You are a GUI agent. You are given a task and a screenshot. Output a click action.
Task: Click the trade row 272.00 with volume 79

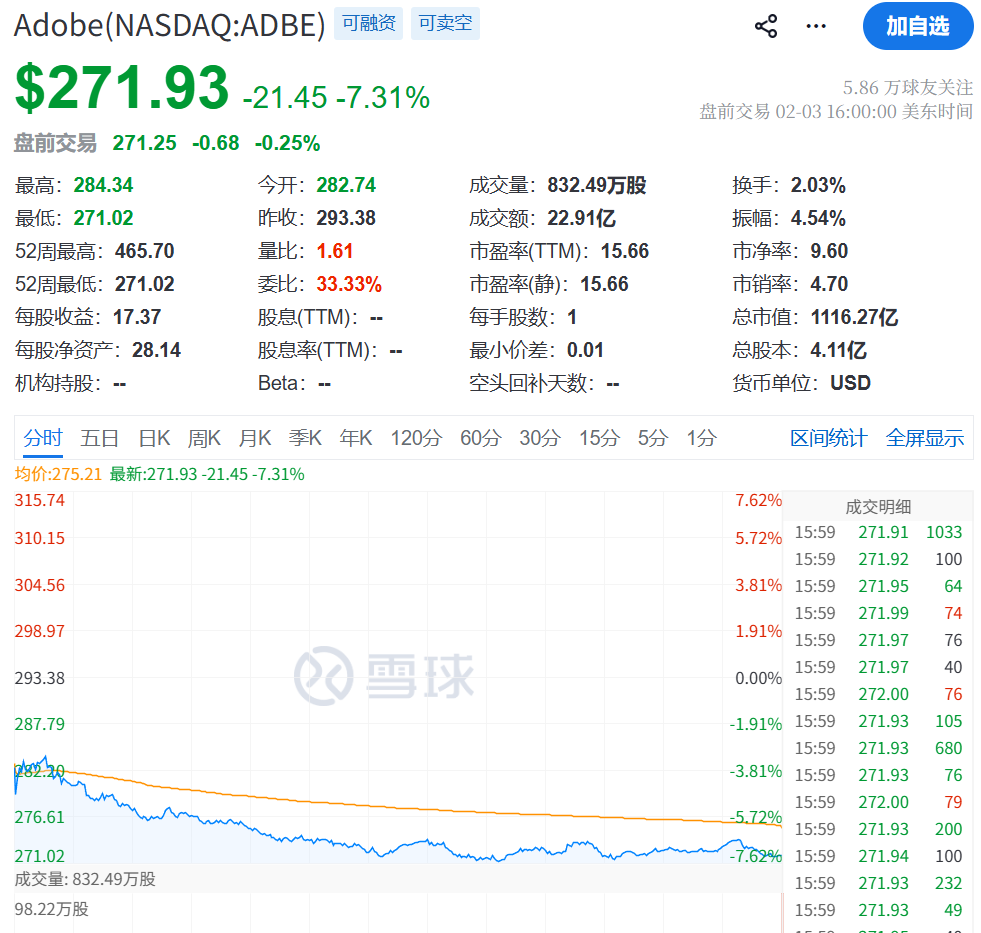point(878,802)
